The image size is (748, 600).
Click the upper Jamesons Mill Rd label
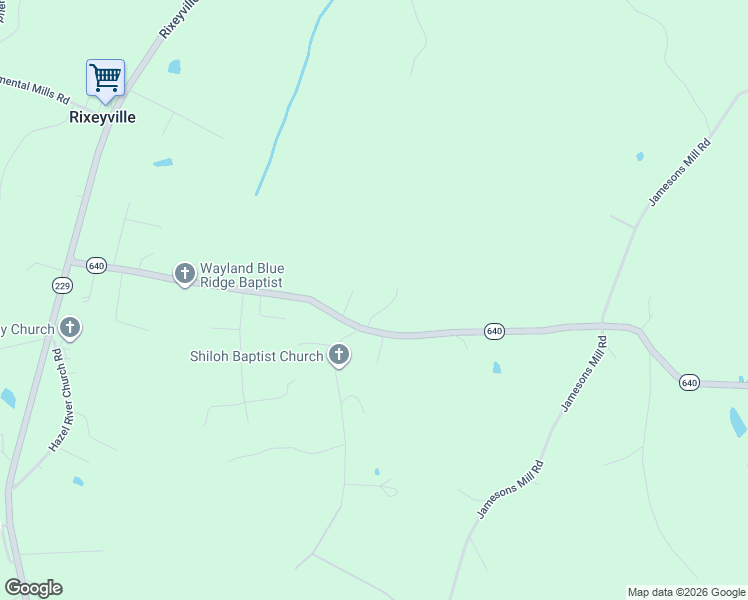point(680,172)
